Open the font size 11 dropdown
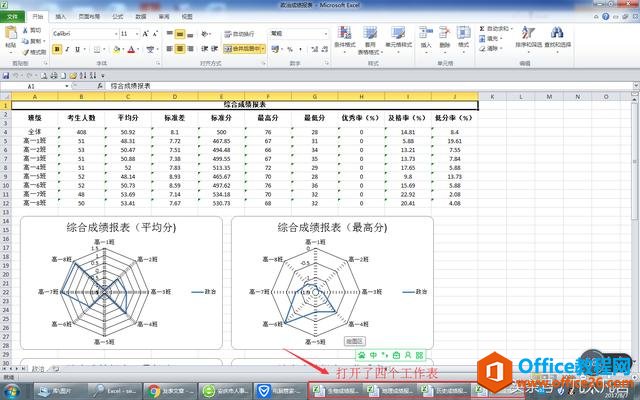 pyautogui.click(x=137, y=34)
